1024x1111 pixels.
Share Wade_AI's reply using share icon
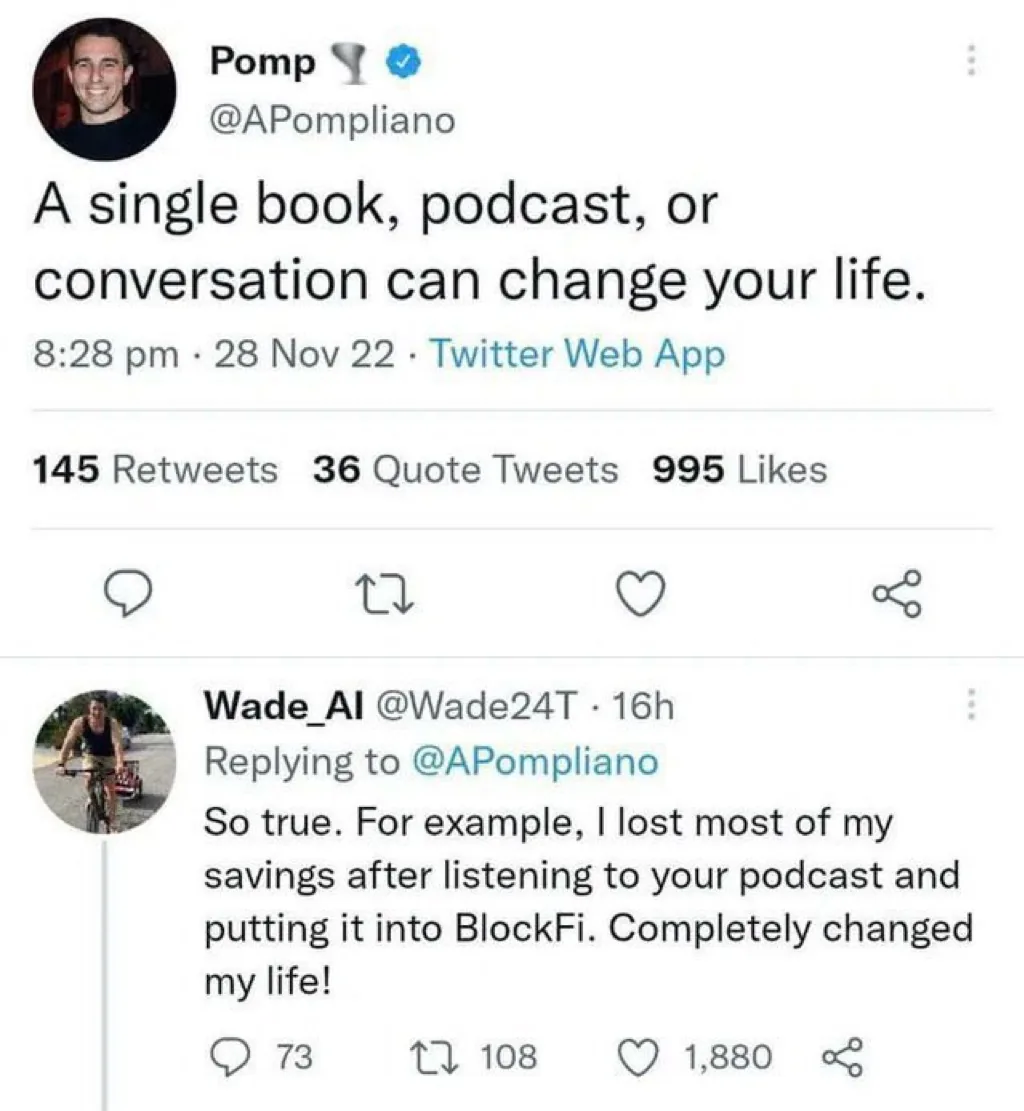[x=837, y=1056]
